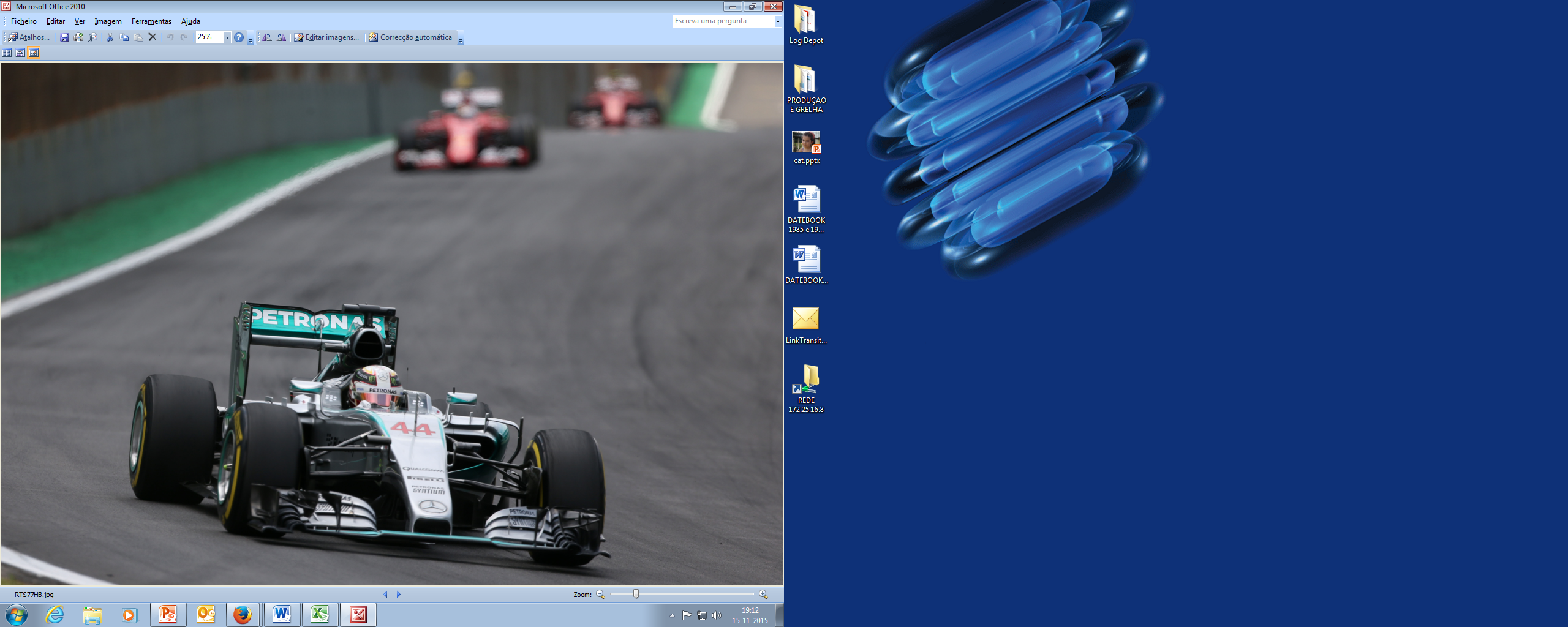1568x627 pixels.
Task: Open the Ferramentas menu
Action: 151,21
